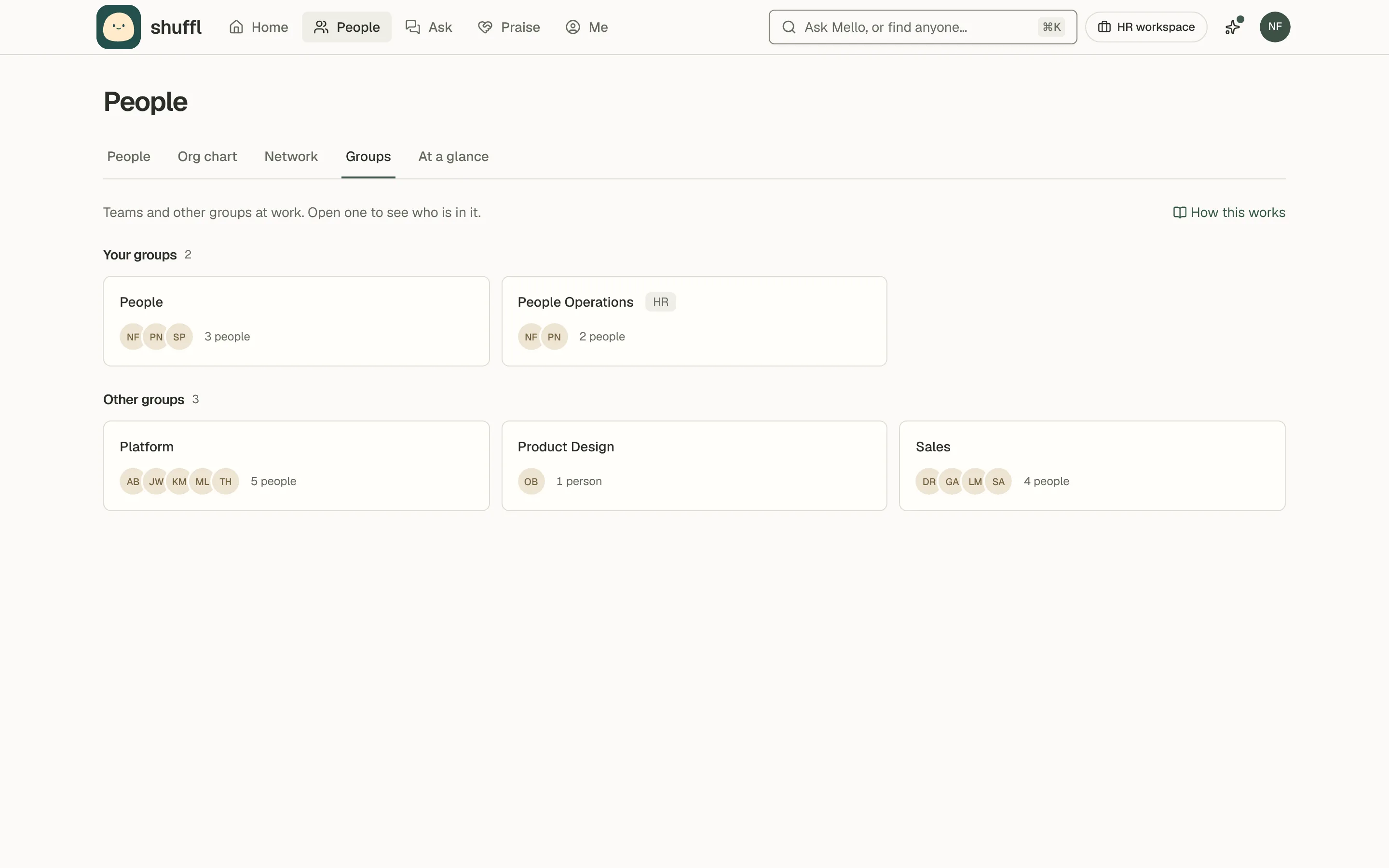
Task: Click JW avatar in Platform group
Action: (156, 482)
